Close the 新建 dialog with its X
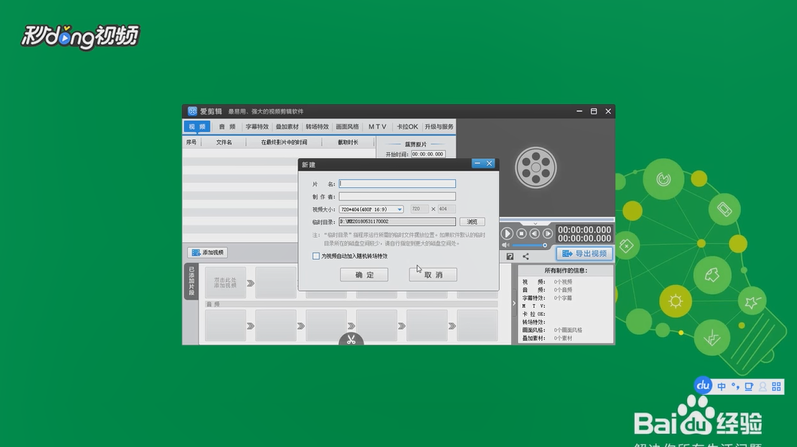Screen dimensions: 797x447 coord(489,163)
